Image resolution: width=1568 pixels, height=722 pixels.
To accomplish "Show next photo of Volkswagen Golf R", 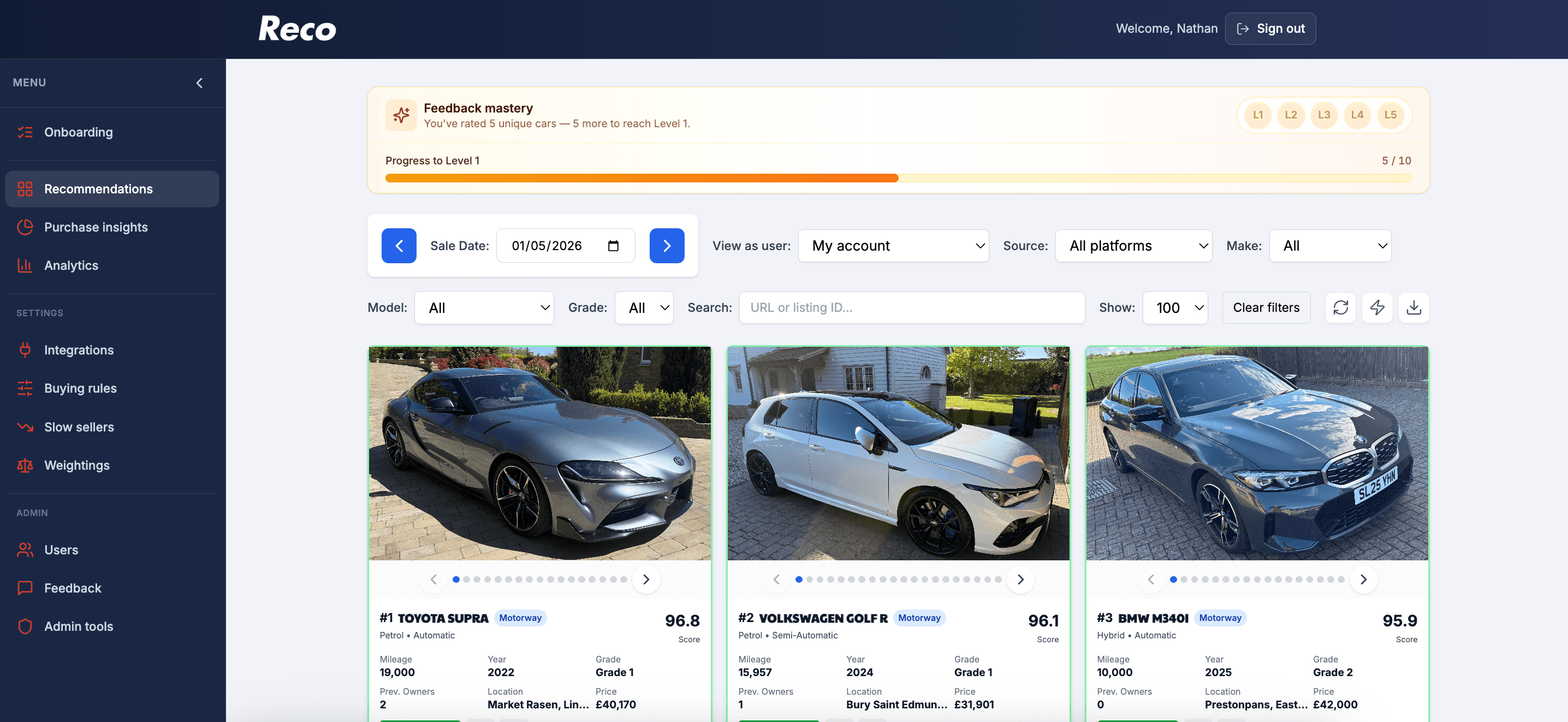I will coord(1021,579).
